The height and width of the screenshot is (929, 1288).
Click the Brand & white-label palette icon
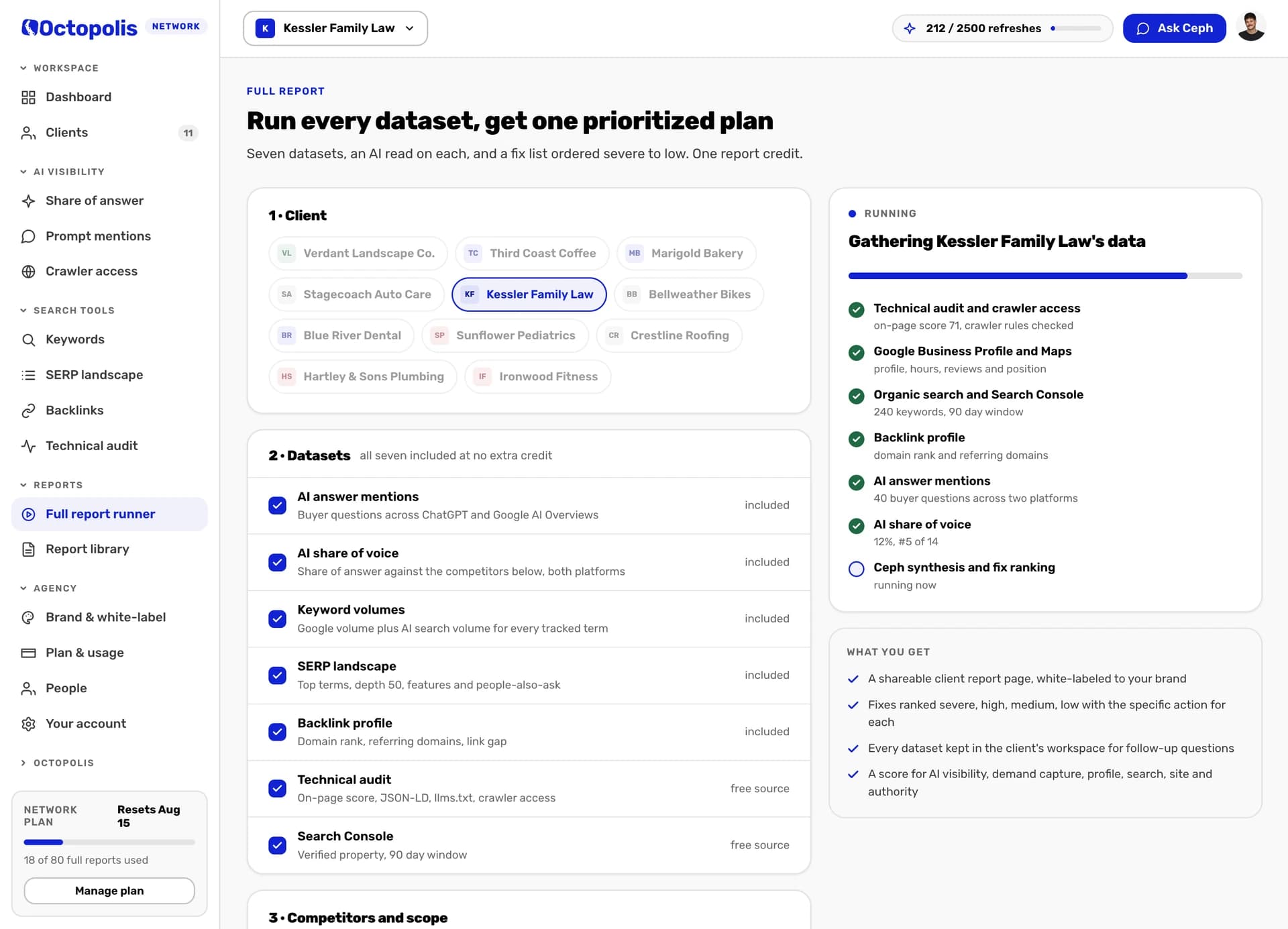point(28,618)
